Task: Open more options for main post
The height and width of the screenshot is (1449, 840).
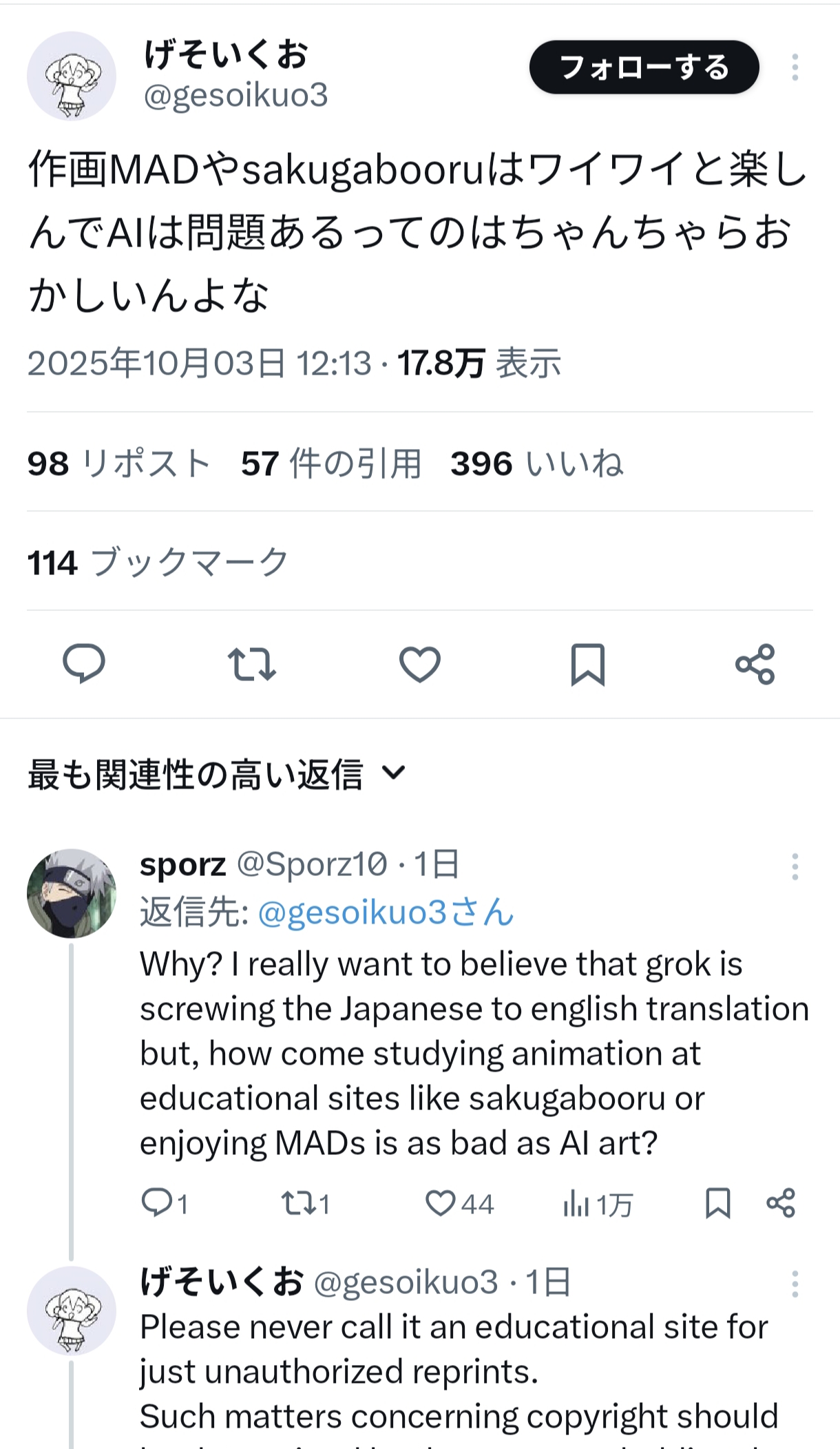Action: click(x=795, y=67)
